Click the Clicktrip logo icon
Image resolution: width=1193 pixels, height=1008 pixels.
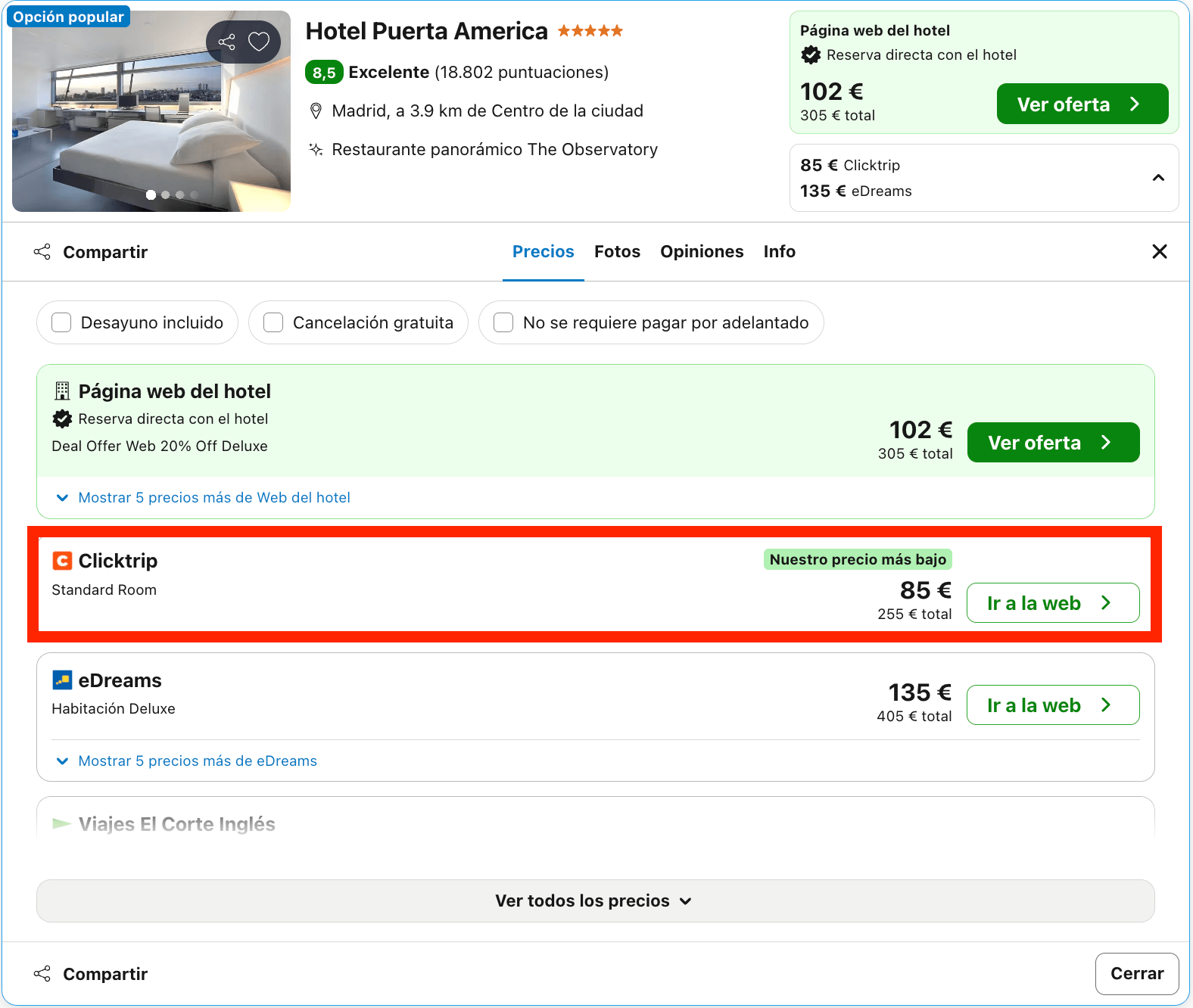point(62,561)
